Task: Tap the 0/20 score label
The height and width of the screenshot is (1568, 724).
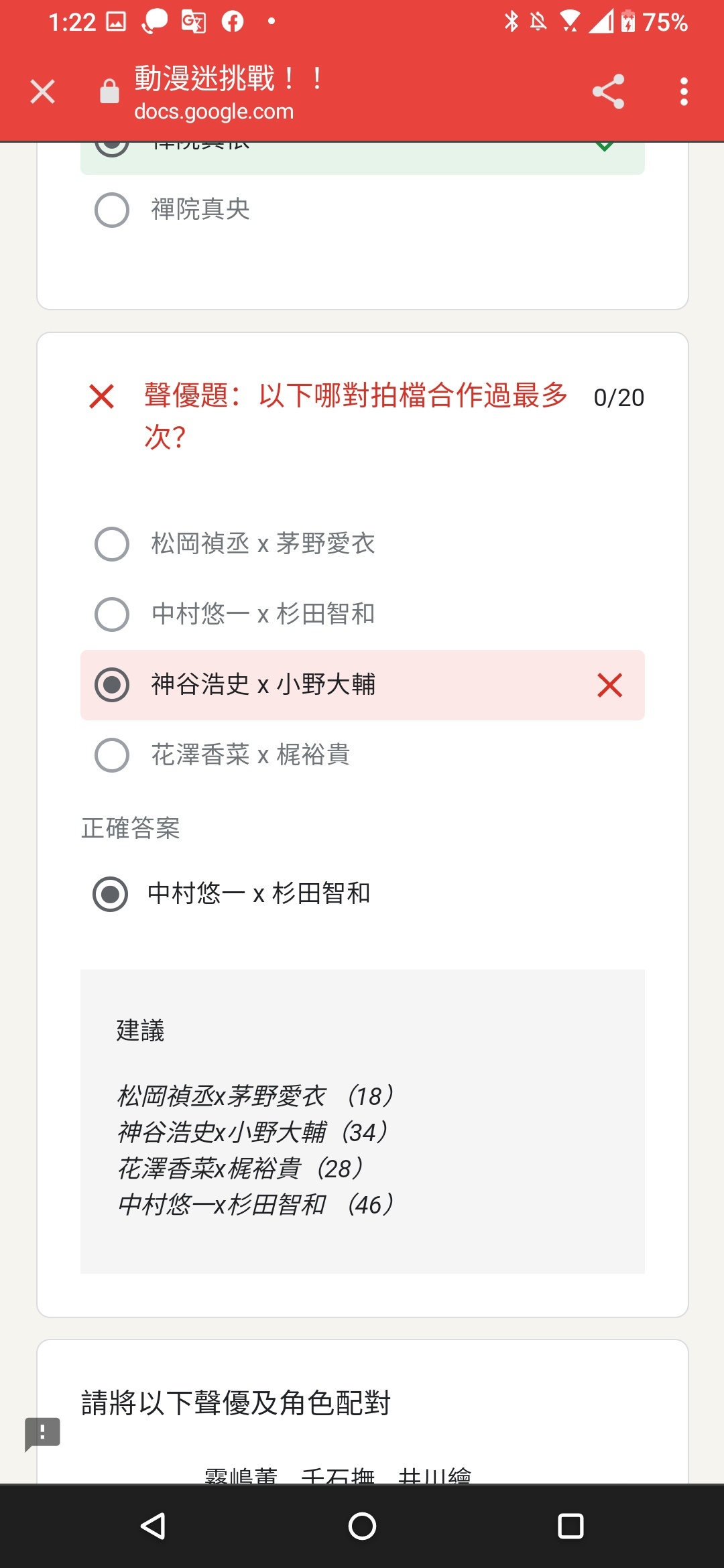Action: click(x=619, y=397)
